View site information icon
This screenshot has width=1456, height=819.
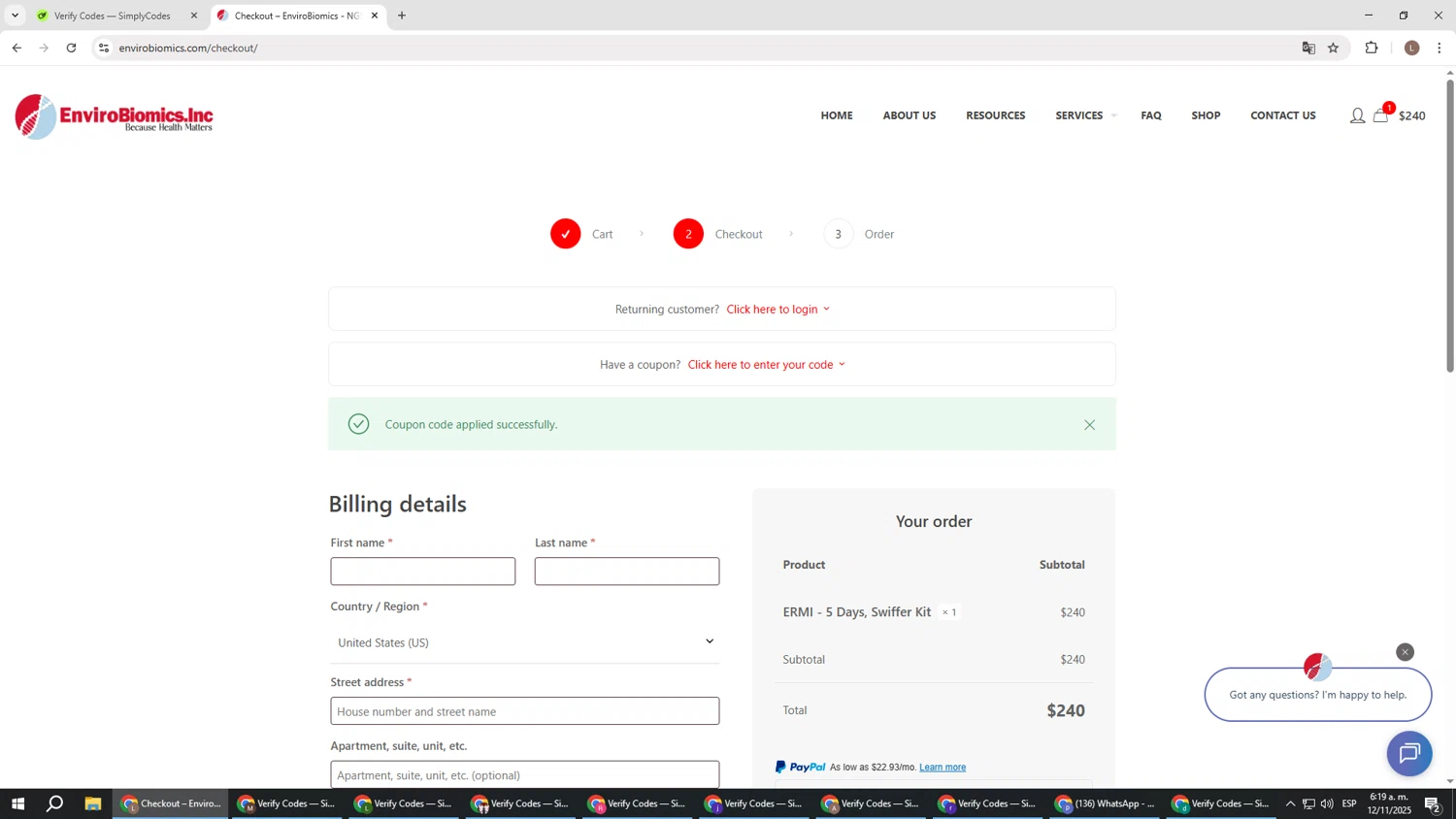coord(104,48)
